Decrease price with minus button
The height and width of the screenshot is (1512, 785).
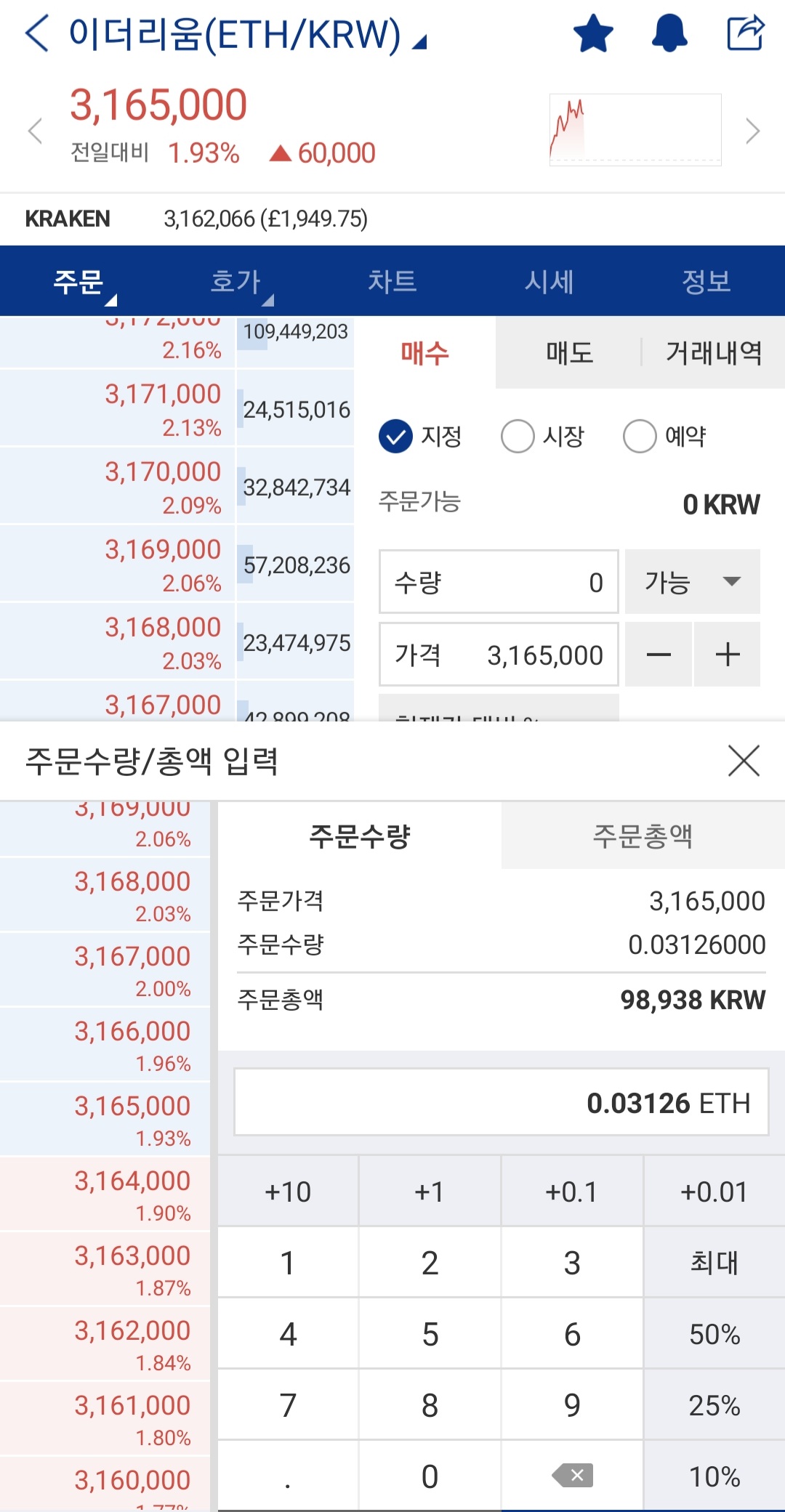pos(659,654)
